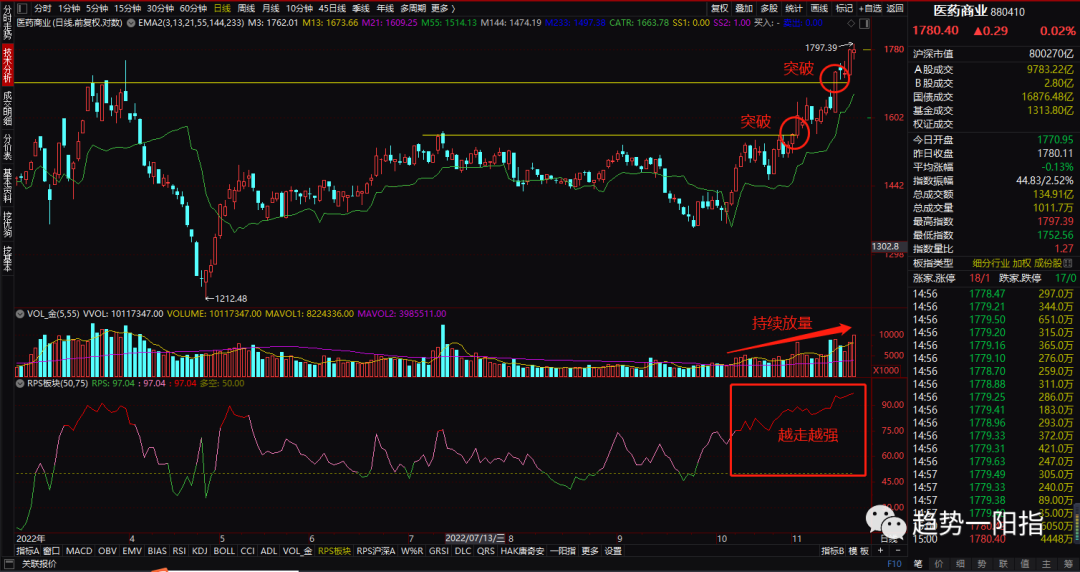Select the EMV indicator tab
Screen dimensions: 1080x572
tap(132, 551)
